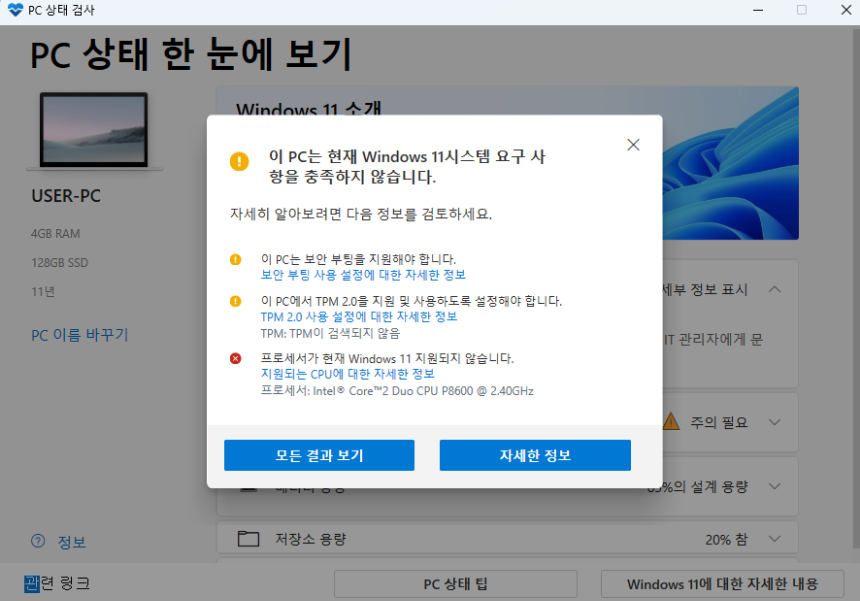Click the PC 상태 한 눈에 보기 heading
The image size is (860, 601).
pos(191,54)
